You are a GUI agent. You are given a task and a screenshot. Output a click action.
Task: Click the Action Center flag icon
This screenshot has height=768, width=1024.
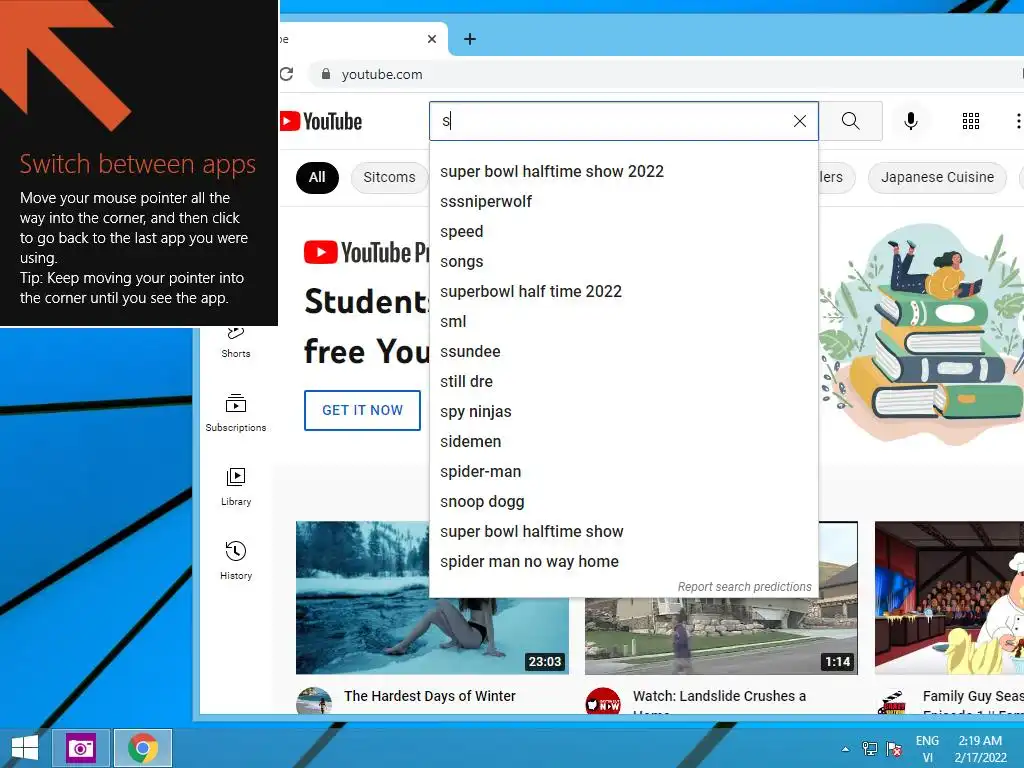(894, 749)
